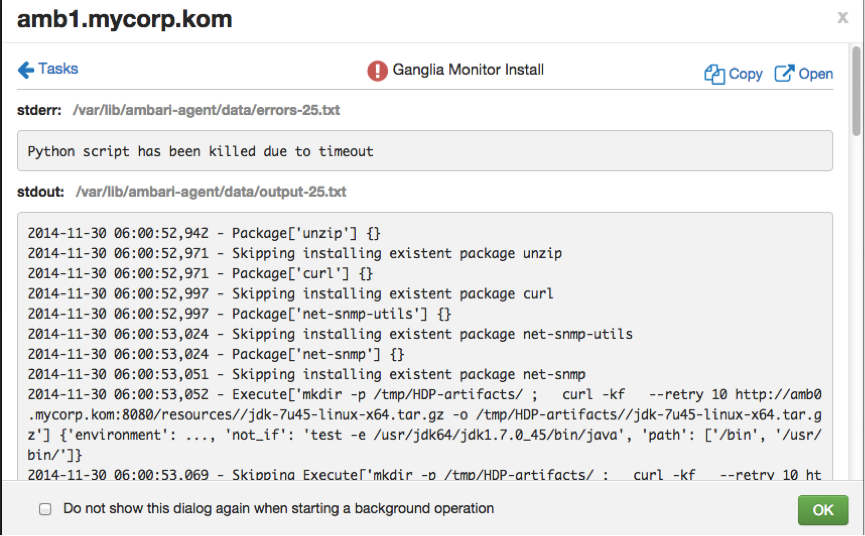Click the red error icon for Ganglia install
Screen dimensions: 865x536
pyautogui.click(x=377, y=71)
